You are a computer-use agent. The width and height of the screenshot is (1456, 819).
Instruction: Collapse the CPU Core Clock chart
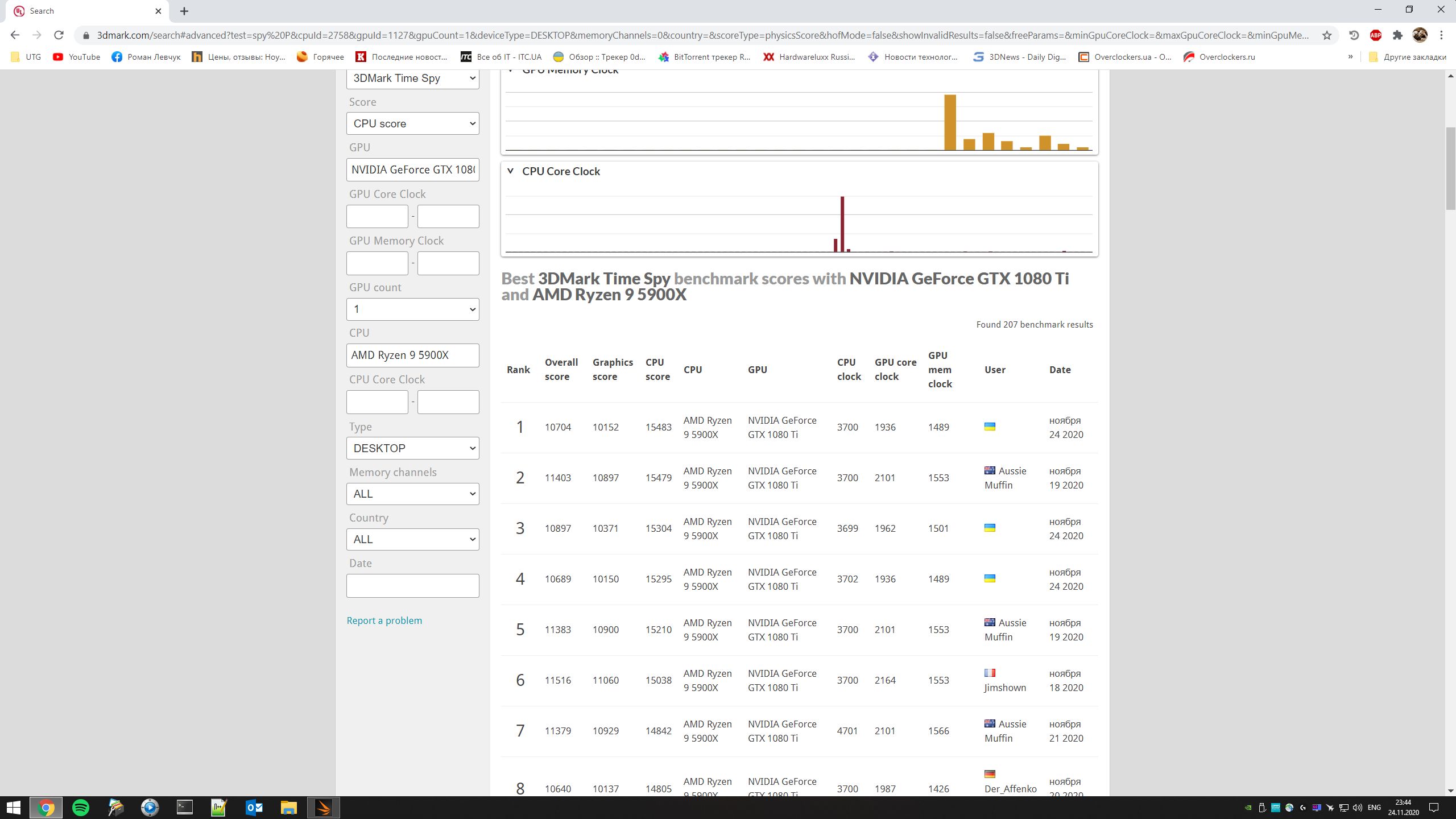(510, 171)
